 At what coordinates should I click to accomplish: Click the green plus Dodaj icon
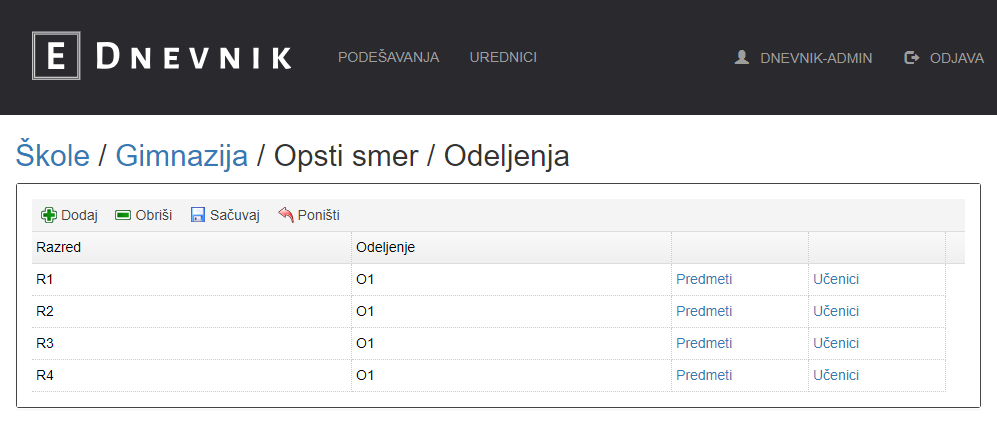pyautogui.click(x=48, y=215)
